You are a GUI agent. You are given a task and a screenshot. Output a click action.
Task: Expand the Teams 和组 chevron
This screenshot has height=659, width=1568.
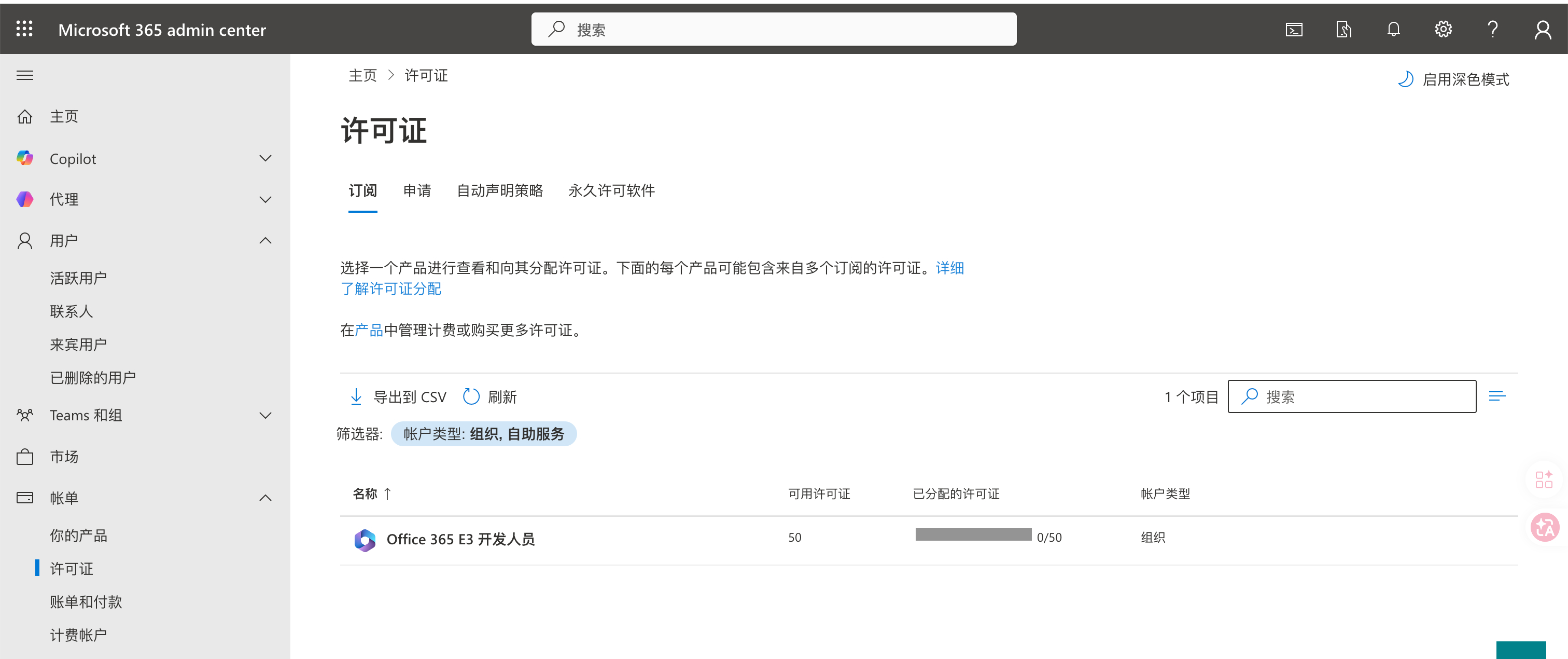point(265,415)
